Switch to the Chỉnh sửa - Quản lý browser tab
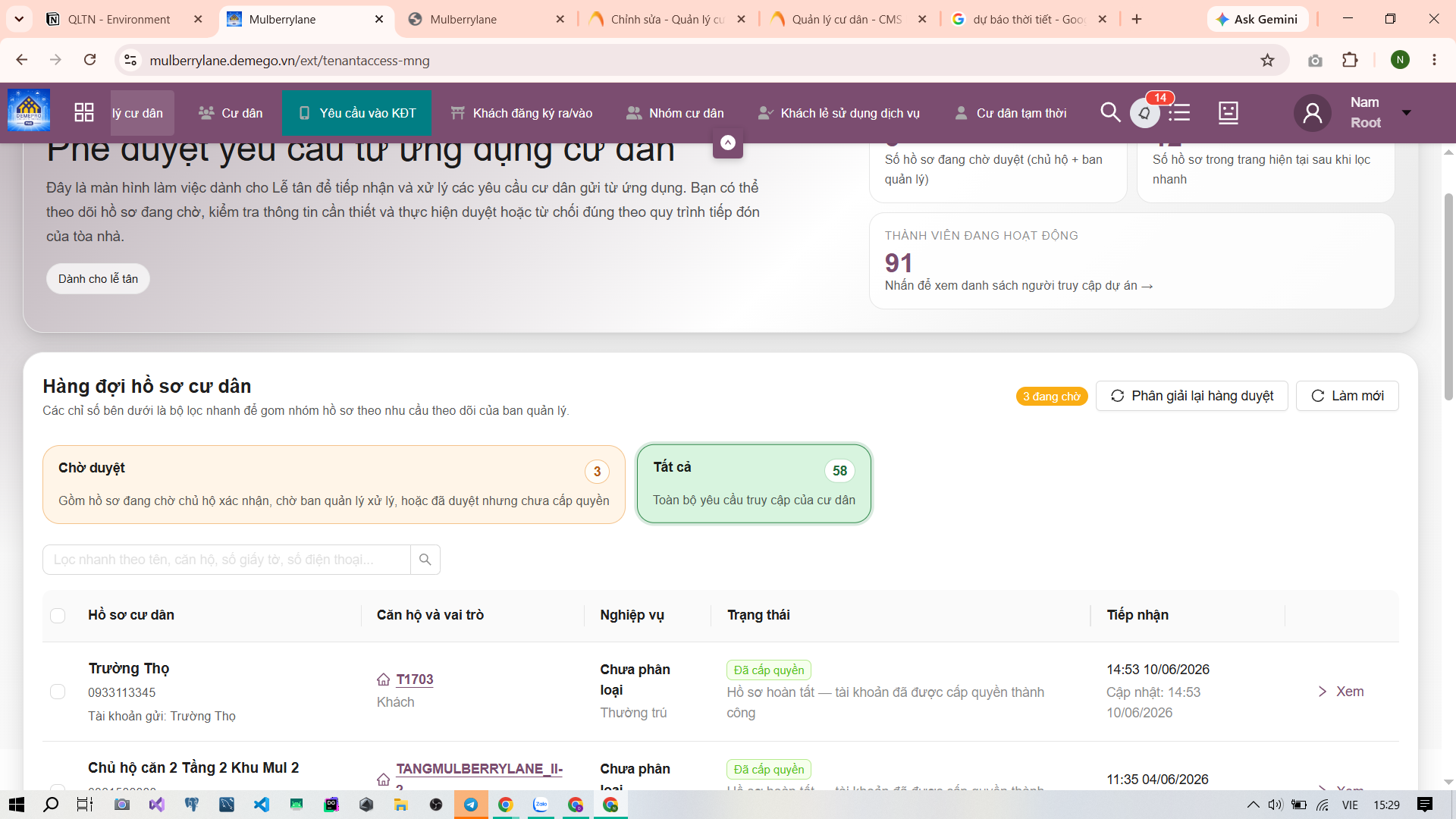1456x819 pixels. click(x=667, y=19)
